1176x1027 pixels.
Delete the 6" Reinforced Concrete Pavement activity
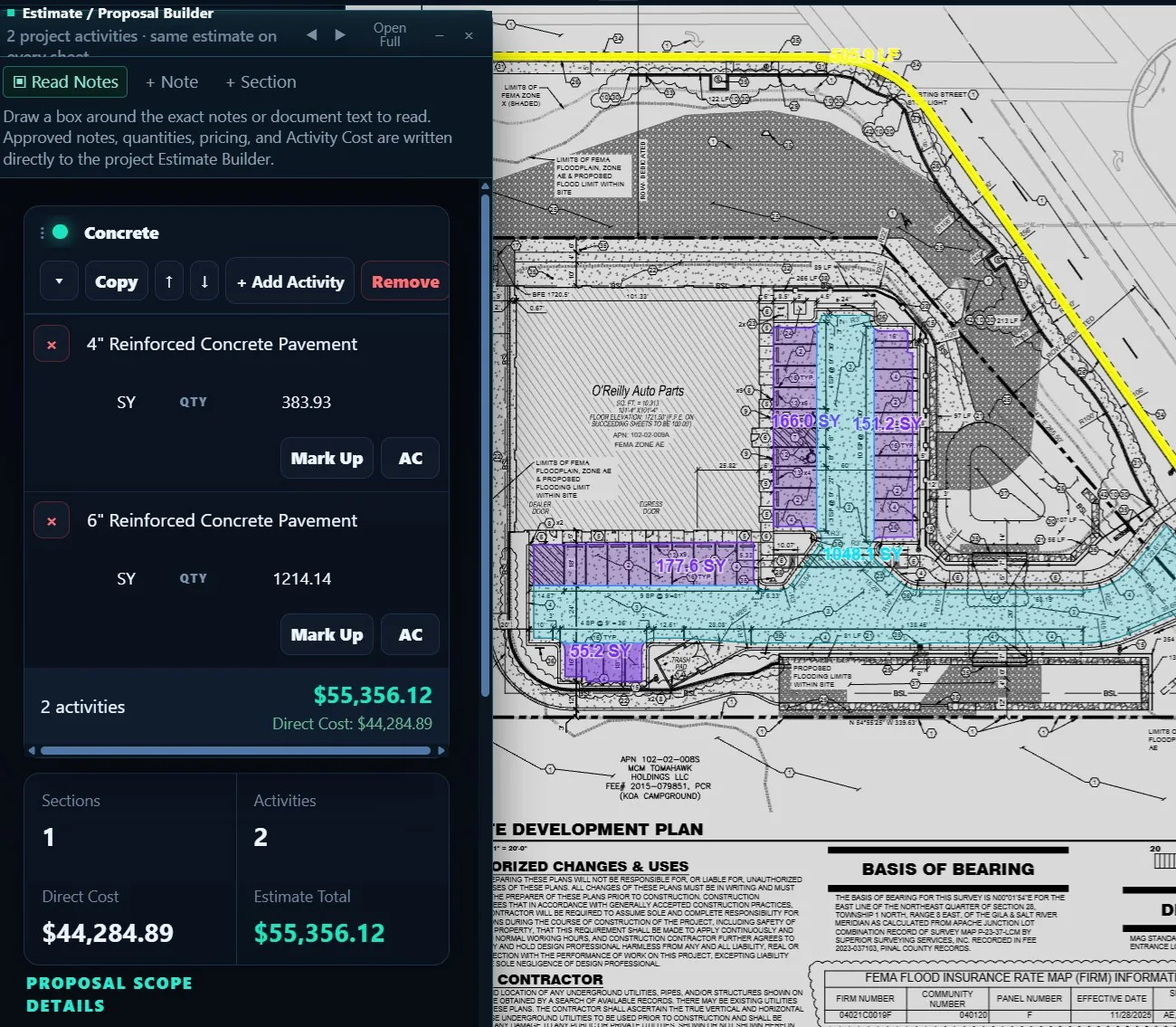click(x=52, y=520)
